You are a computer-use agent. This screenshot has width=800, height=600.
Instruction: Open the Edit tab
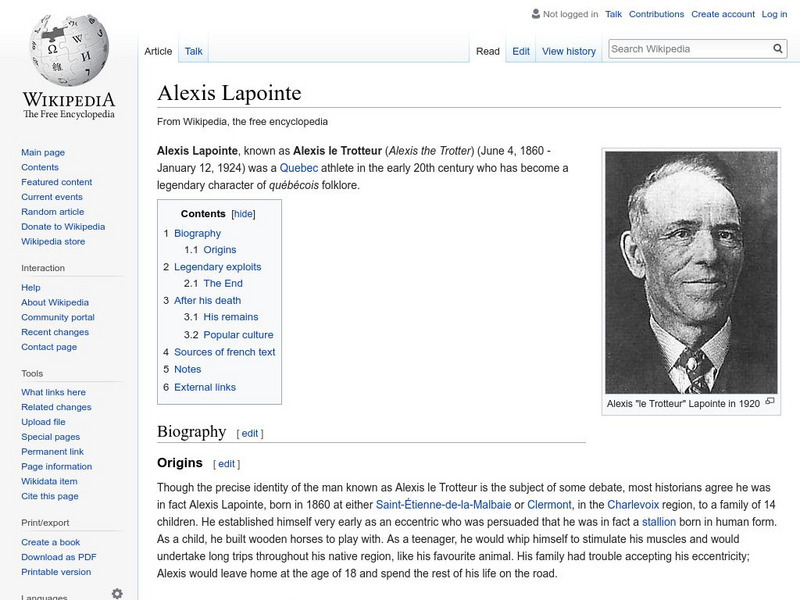click(x=520, y=50)
